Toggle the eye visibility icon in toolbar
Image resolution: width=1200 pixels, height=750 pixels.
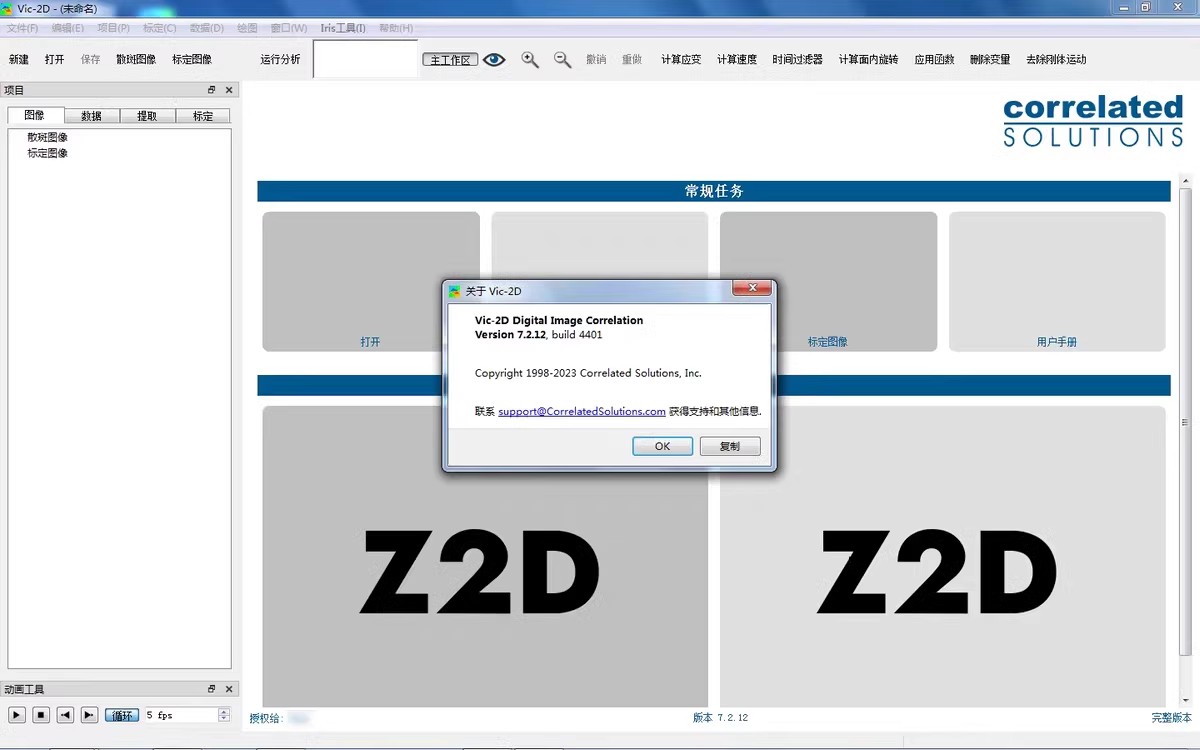coord(494,60)
